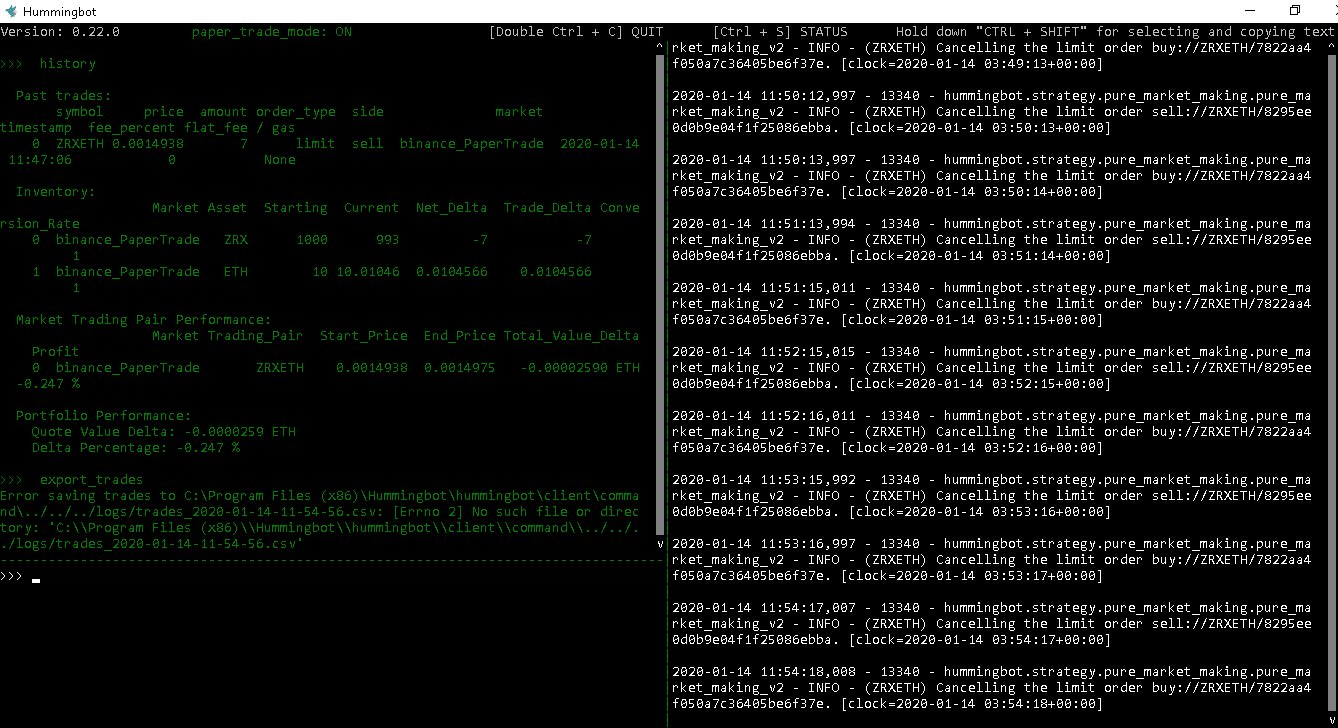Click the log entry timestamped 11:52:15,015
1338x728 pixels.
991,368
